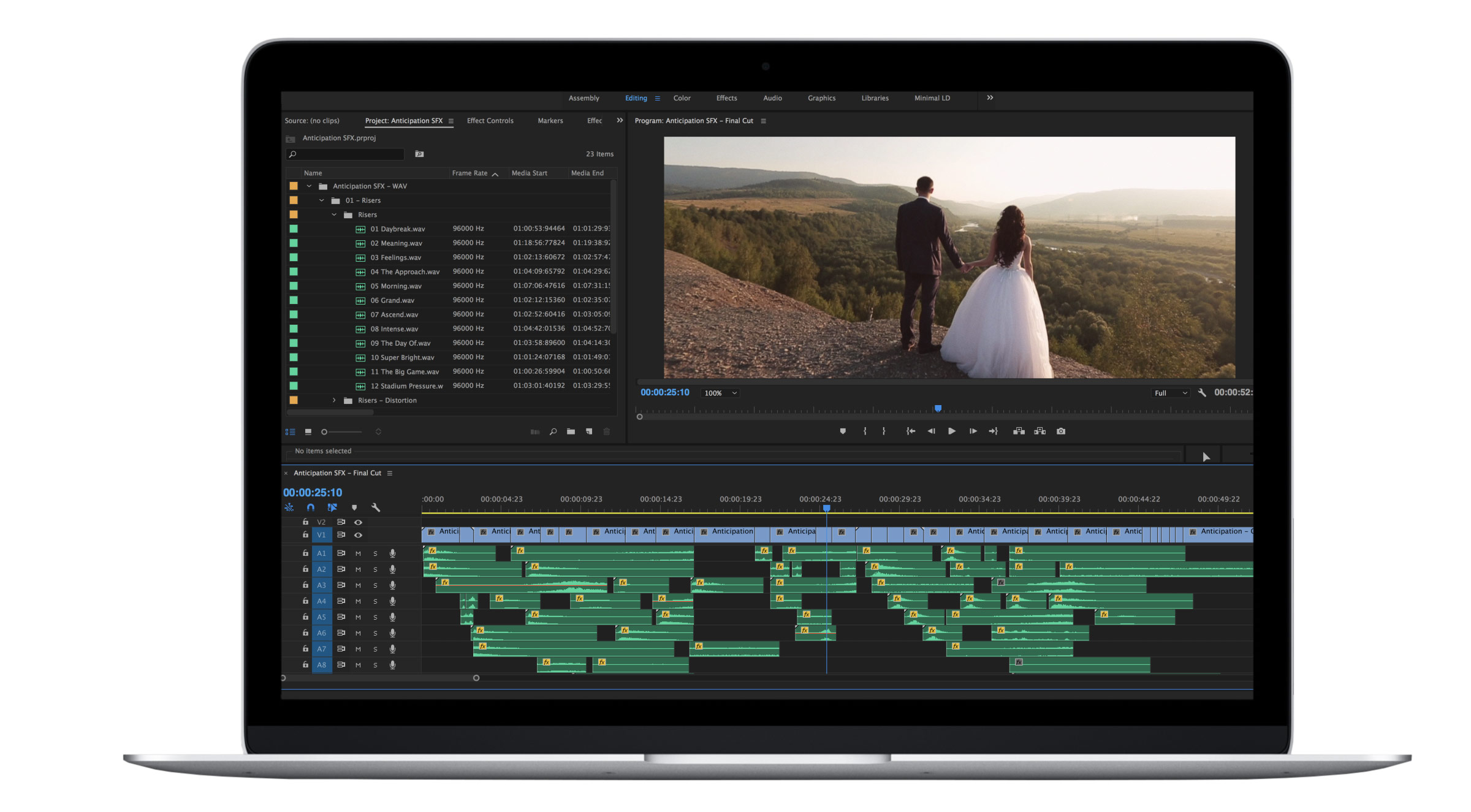Mute audio track A7

pyautogui.click(x=359, y=649)
